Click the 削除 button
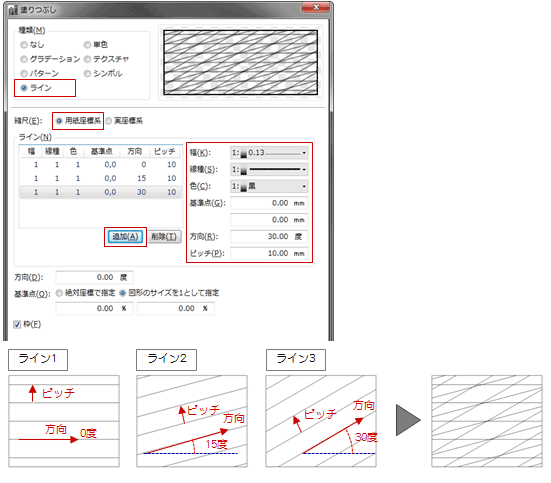551x483 pixels. click(165, 237)
